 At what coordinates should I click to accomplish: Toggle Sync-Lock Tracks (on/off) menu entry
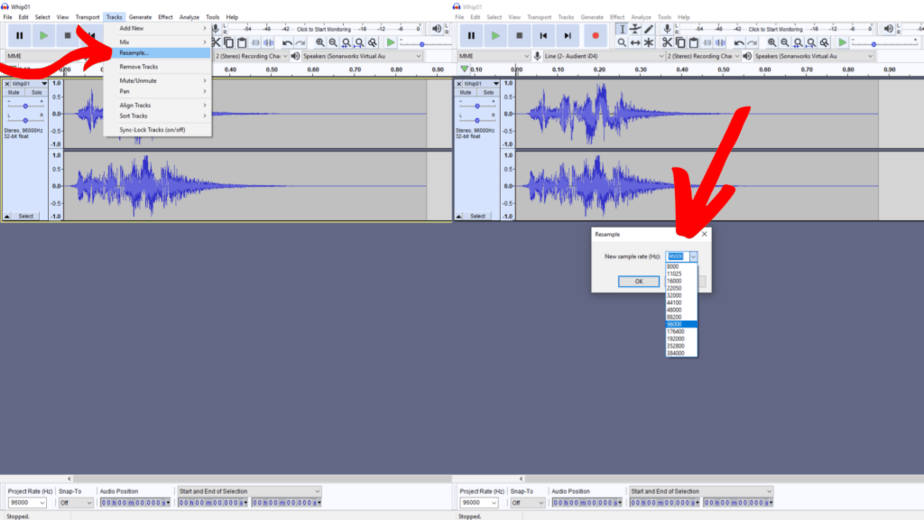tap(152, 130)
